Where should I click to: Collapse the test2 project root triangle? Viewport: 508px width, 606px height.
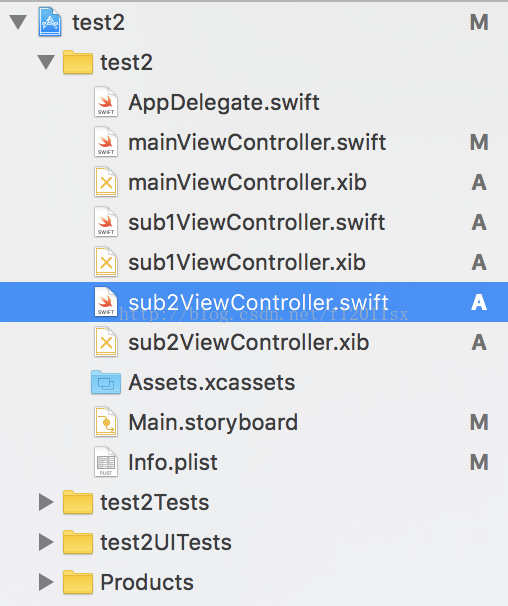click(x=18, y=22)
